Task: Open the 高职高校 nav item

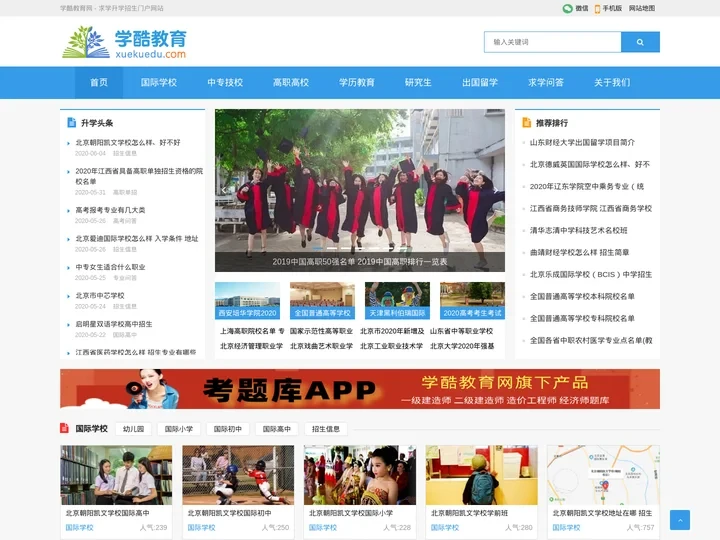Action: tap(291, 83)
